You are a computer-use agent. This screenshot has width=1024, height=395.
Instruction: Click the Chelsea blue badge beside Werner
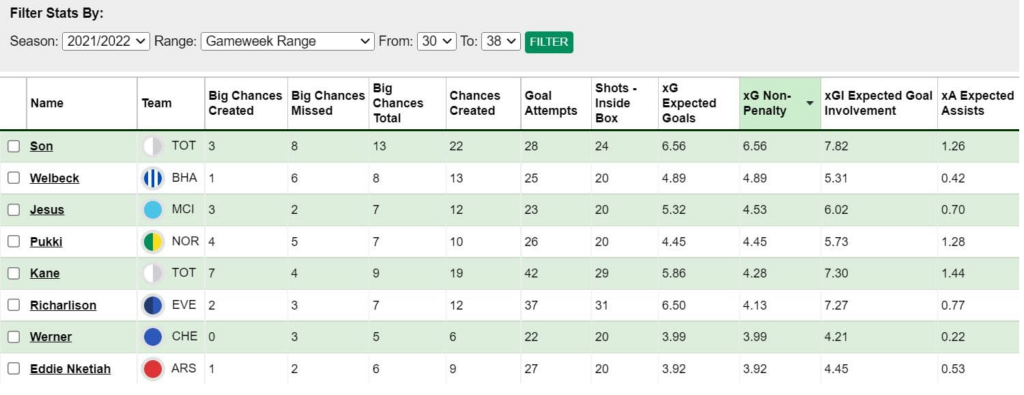[x=152, y=337]
